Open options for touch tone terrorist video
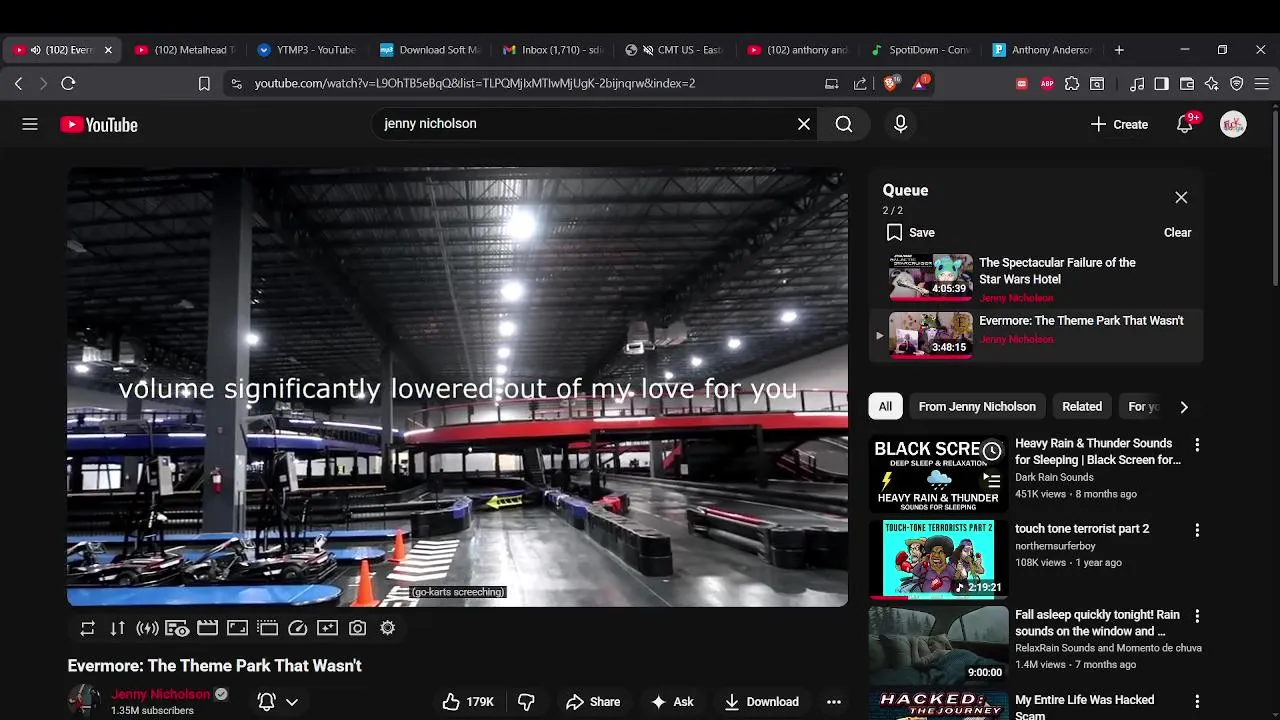Screen dimensions: 1280x720 click(1197, 530)
